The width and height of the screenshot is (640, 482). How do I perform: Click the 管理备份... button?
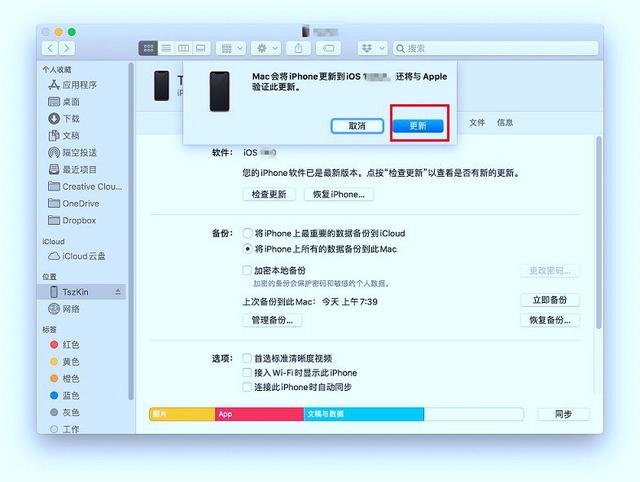click(272, 320)
